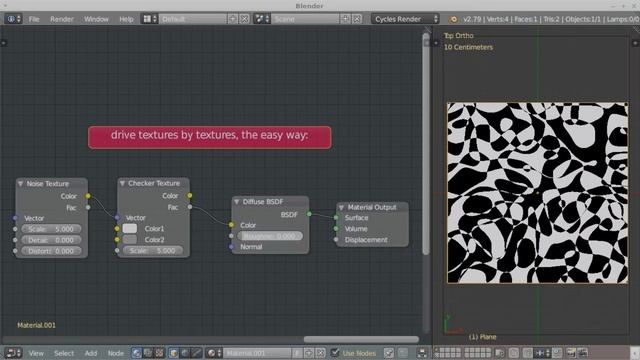This screenshot has width=640, height=360.
Task: Click the OpenGL render animation icon
Action: click(582, 353)
